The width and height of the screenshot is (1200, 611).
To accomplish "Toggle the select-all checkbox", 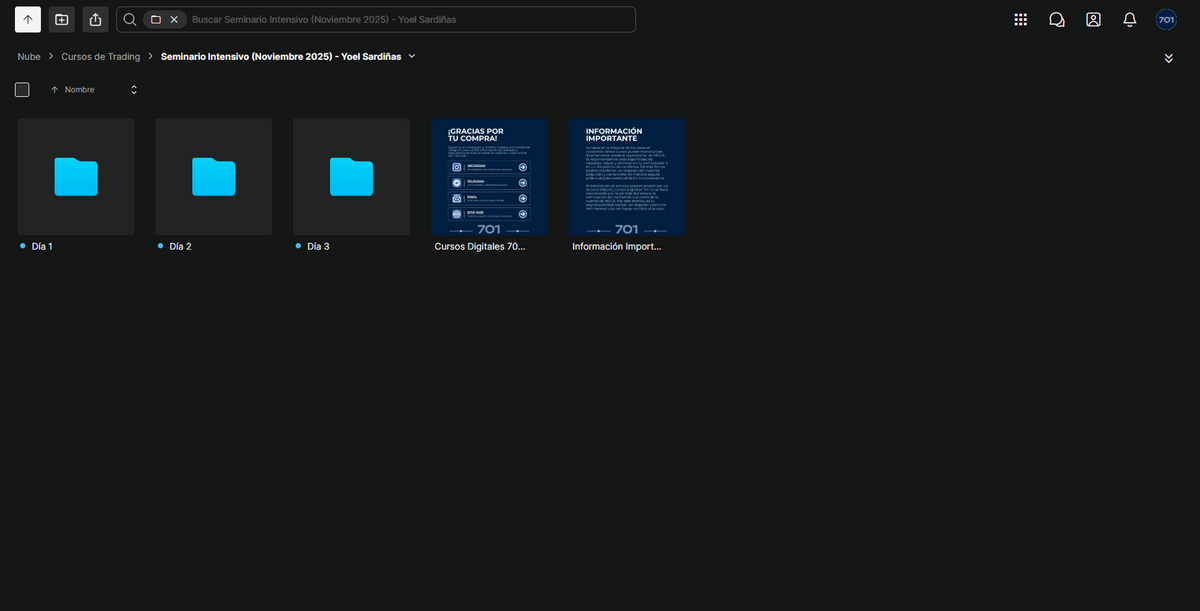I will [x=22, y=90].
